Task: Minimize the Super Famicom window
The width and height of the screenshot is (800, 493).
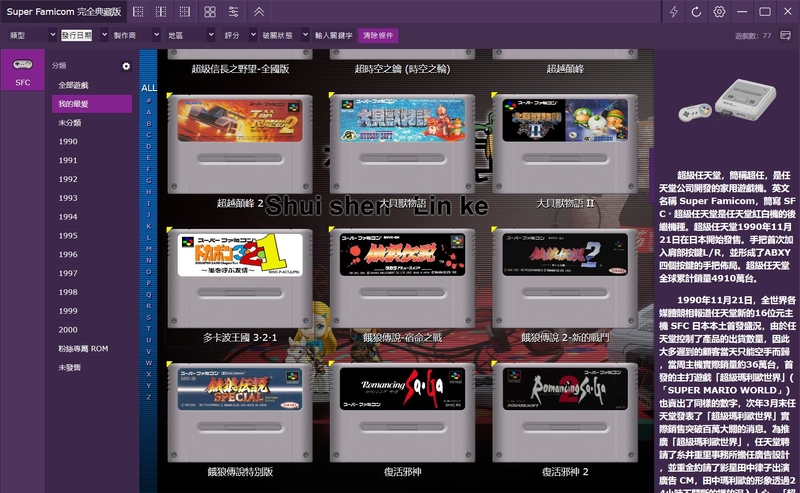Action: point(742,12)
